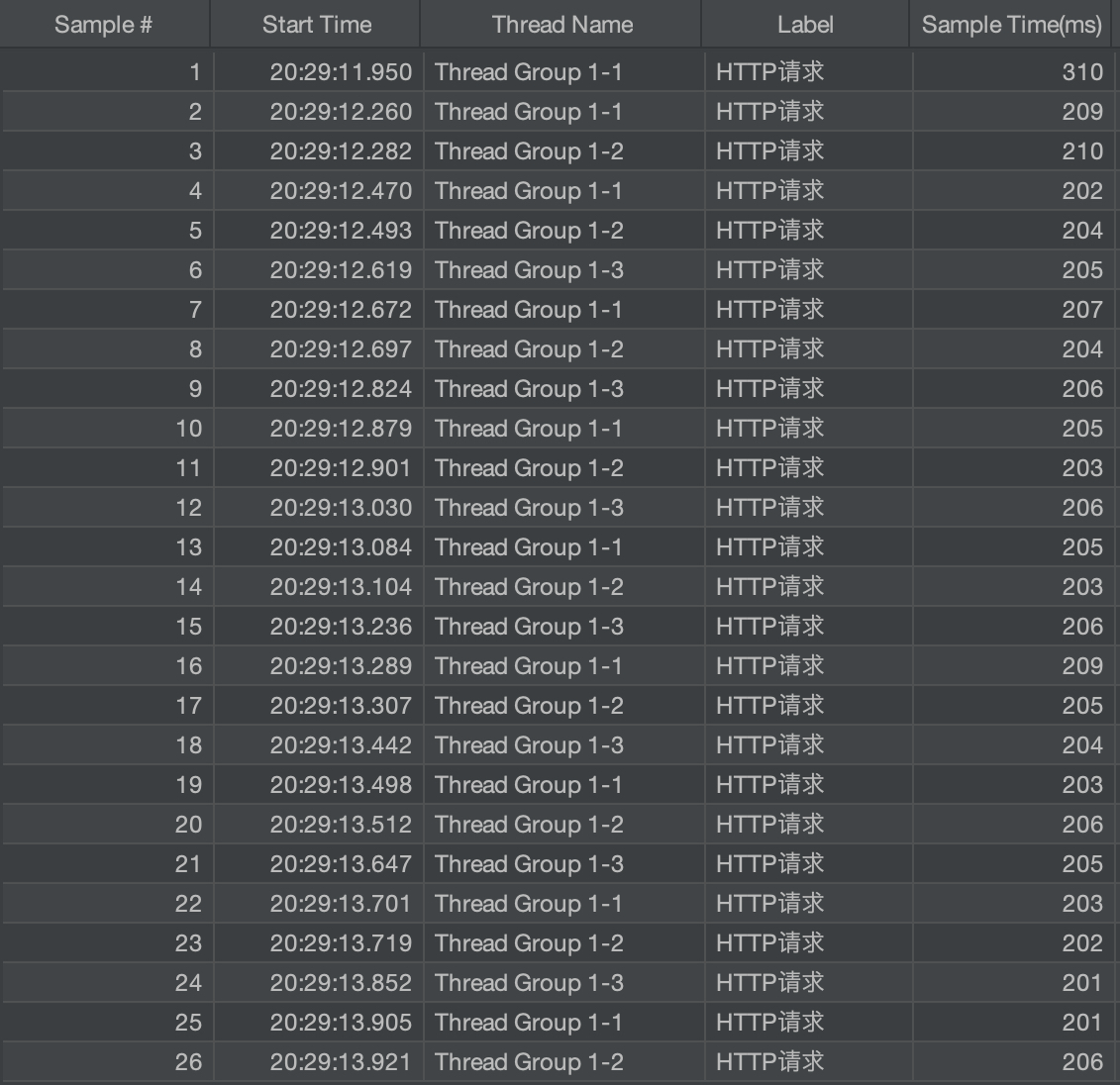Click Thread Group 1-2 in row 20
The height and width of the screenshot is (1085, 1120).
529,825
